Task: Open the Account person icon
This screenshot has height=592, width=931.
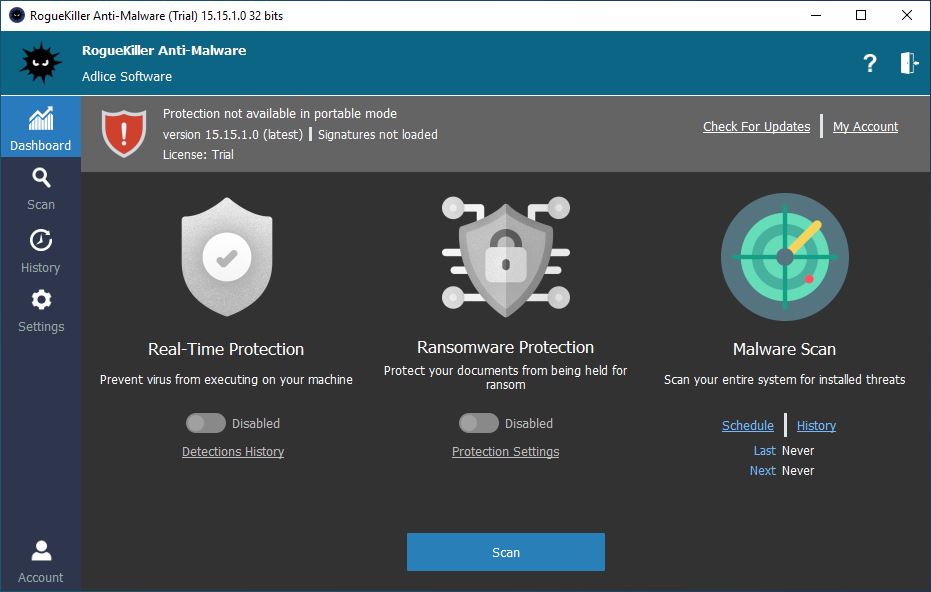Action: (x=40, y=561)
